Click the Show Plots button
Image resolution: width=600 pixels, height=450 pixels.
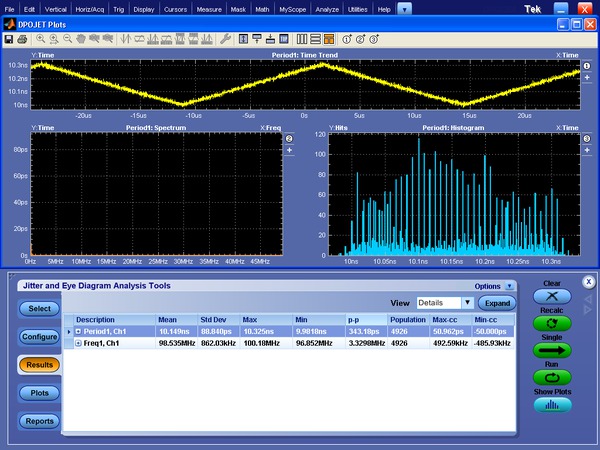(551, 405)
